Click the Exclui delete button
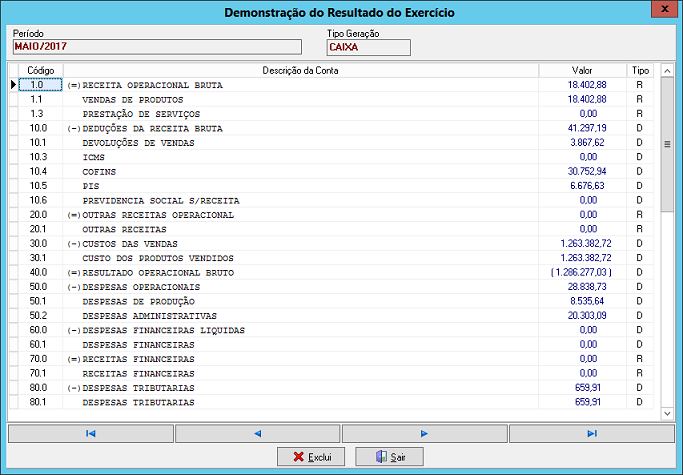The height and width of the screenshot is (475, 683). (x=311, y=457)
